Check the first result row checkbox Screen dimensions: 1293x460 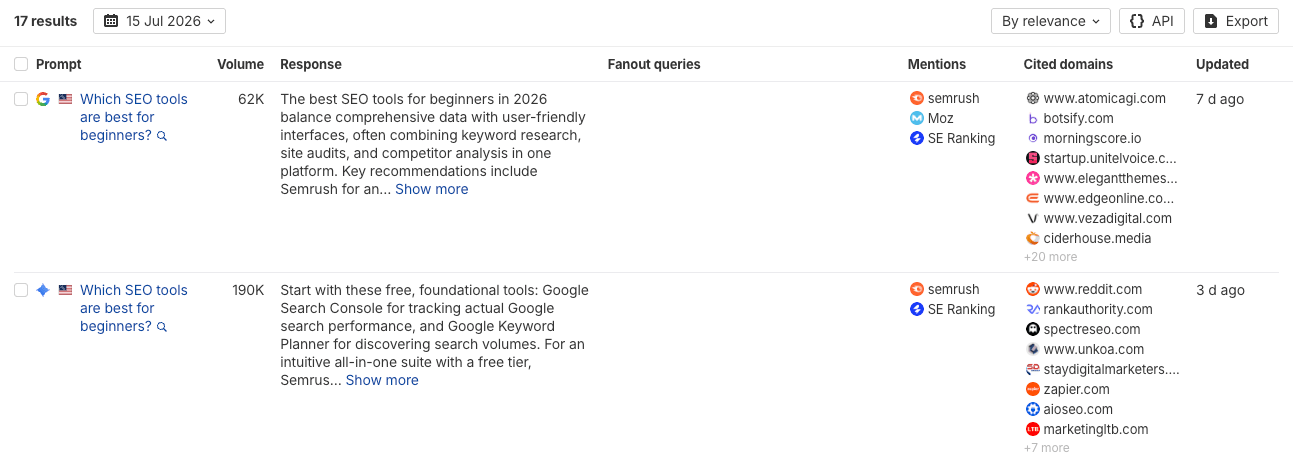pyautogui.click(x=21, y=99)
